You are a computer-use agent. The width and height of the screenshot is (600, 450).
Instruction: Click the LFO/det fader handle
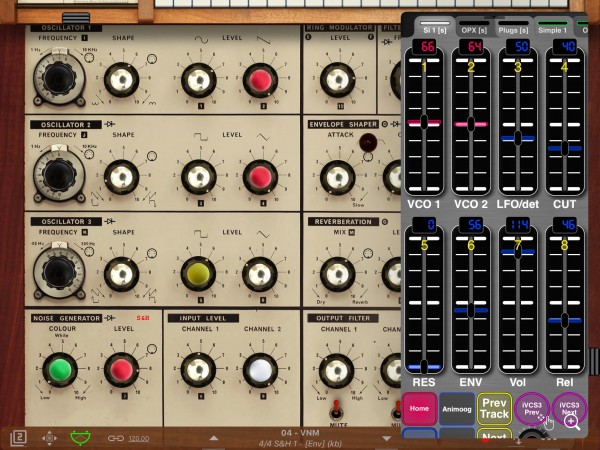(518, 139)
